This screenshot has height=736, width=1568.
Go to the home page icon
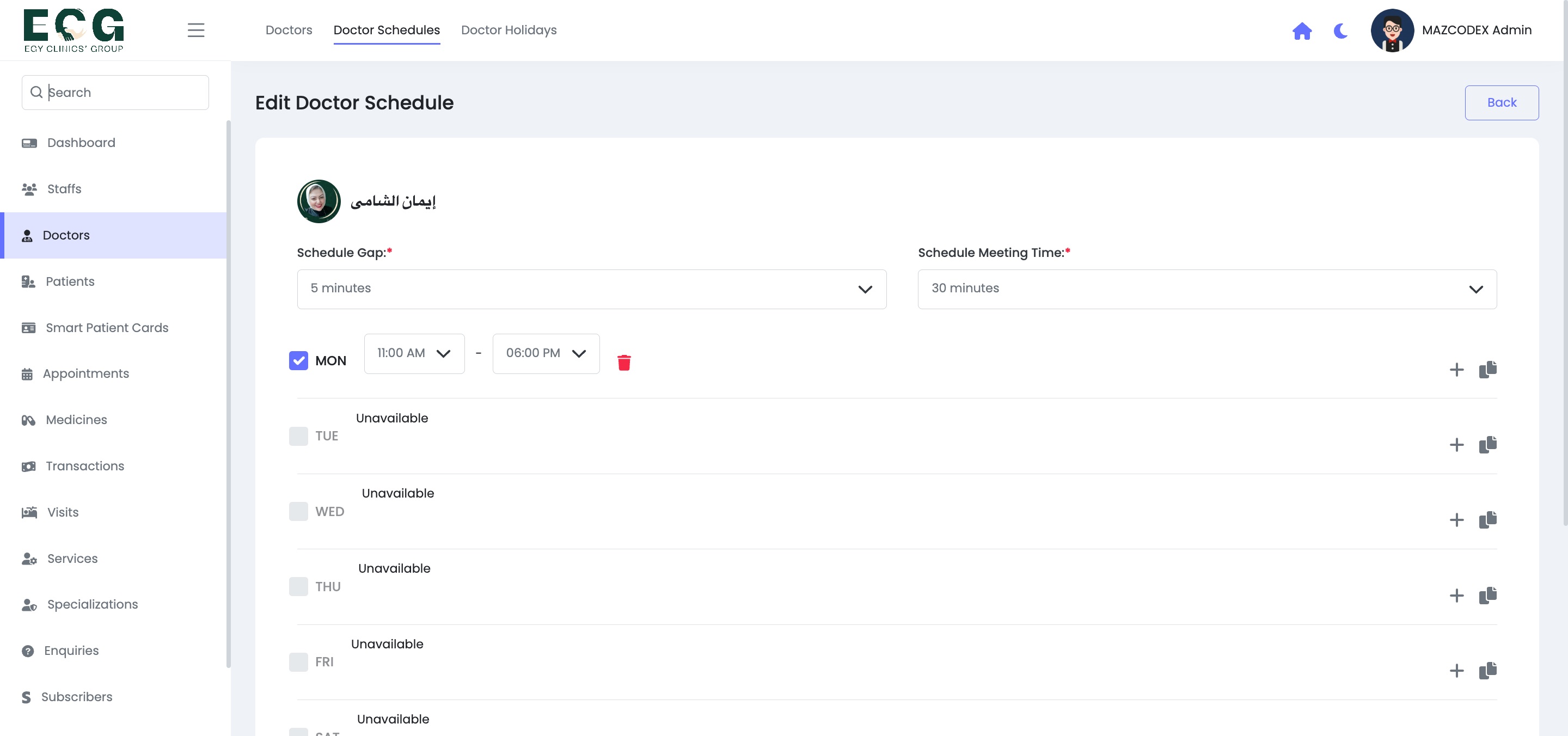click(x=1302, y=30)
